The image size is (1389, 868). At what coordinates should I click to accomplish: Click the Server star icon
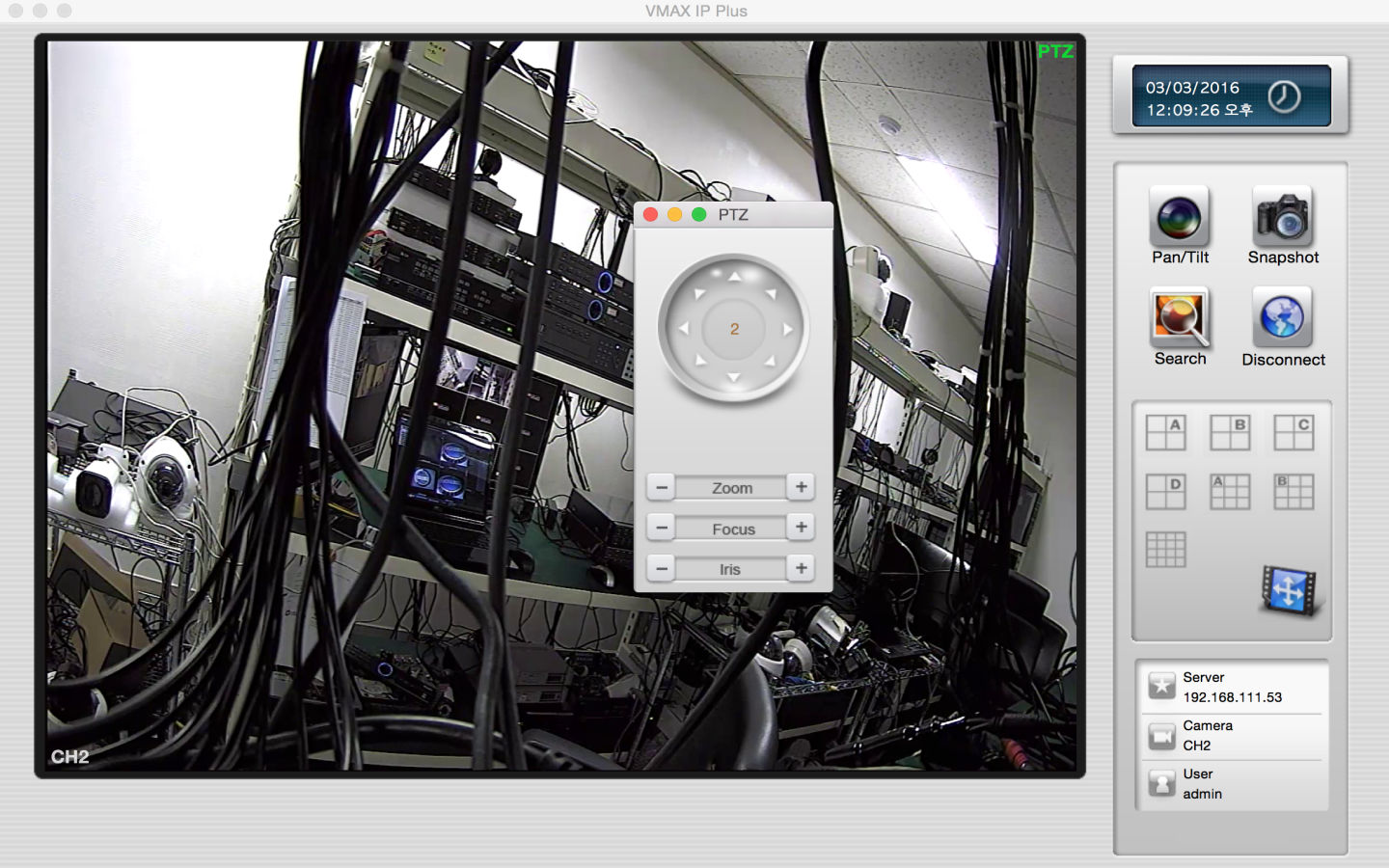(1161, 687)
